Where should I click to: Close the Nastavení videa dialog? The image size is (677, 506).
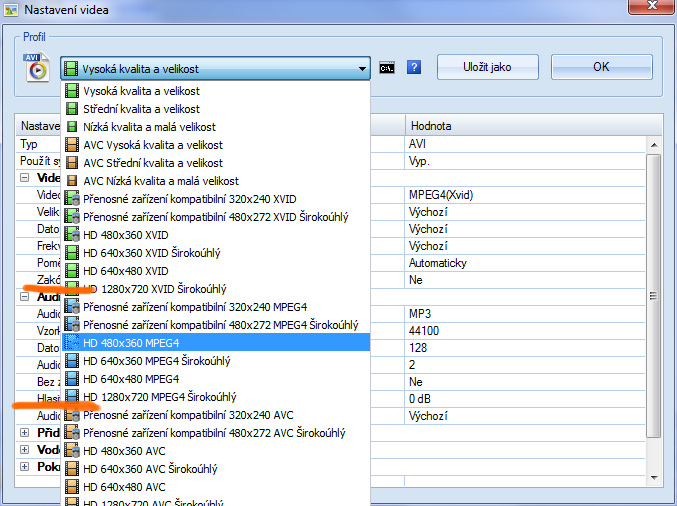[652, 6]
